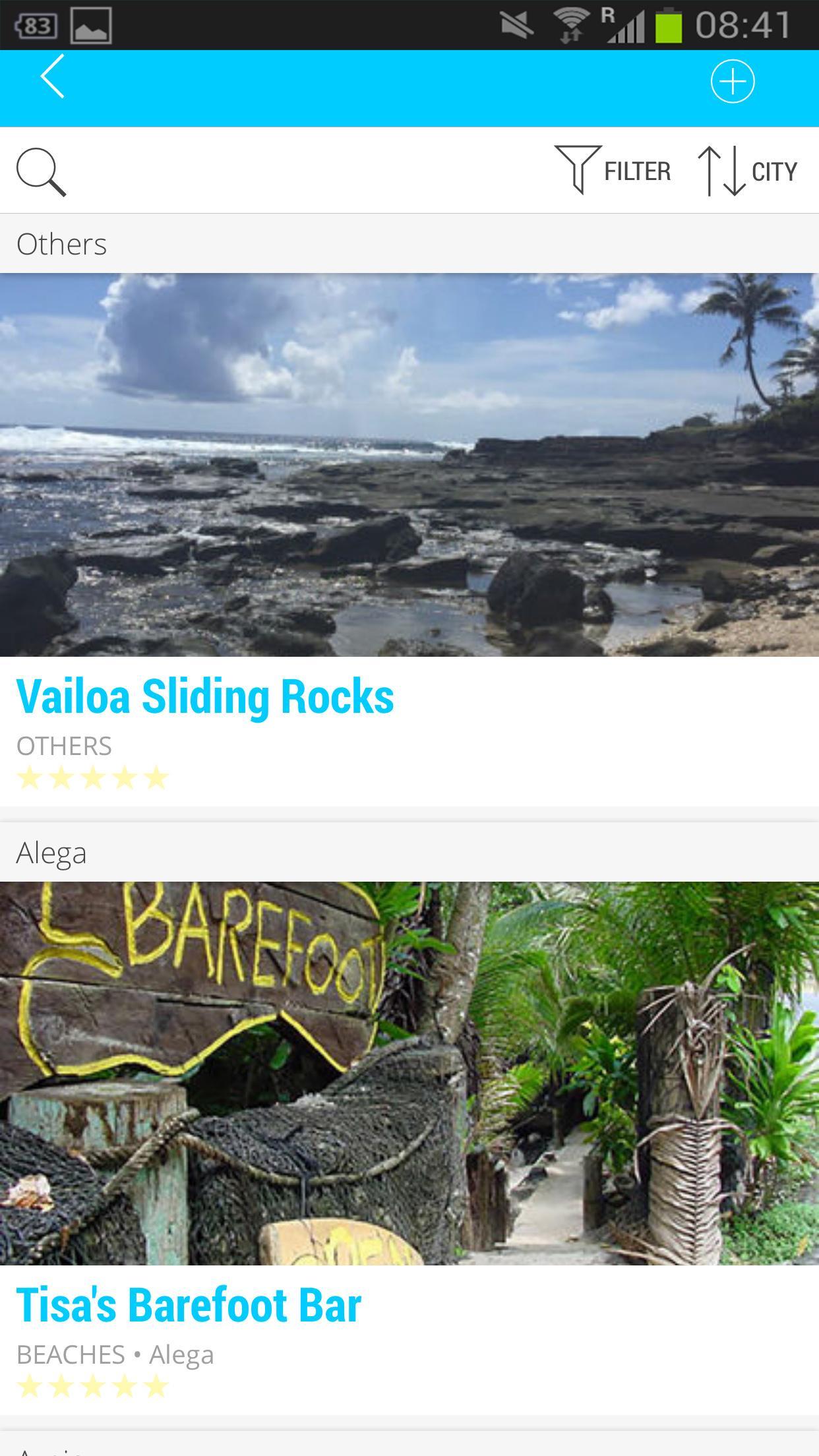The image size is (819, 1456).
Task: Tap the plus circle add icon
Action: point(733,82)
